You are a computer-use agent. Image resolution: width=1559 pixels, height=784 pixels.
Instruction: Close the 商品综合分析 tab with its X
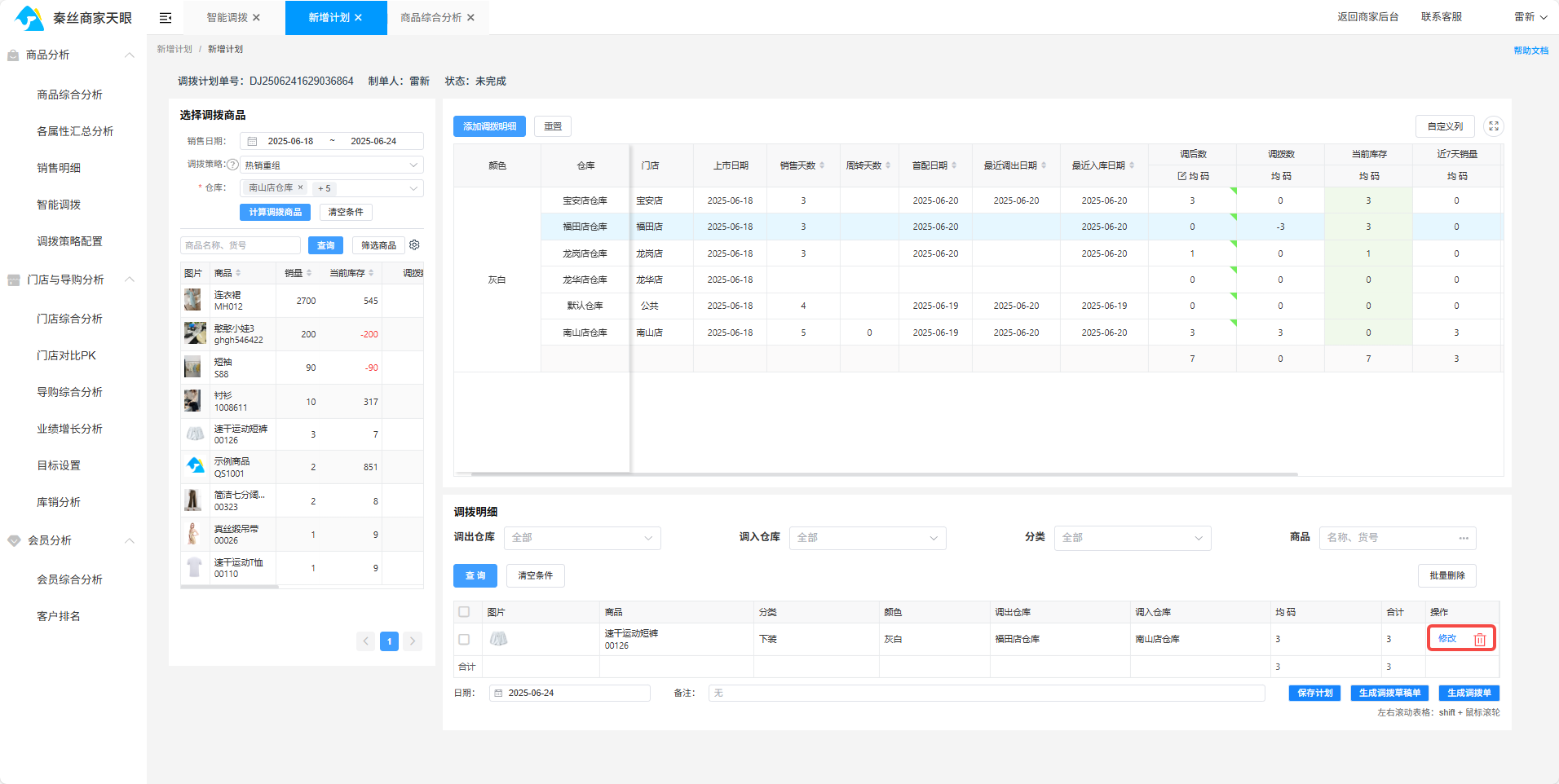[x=470, y=18]
